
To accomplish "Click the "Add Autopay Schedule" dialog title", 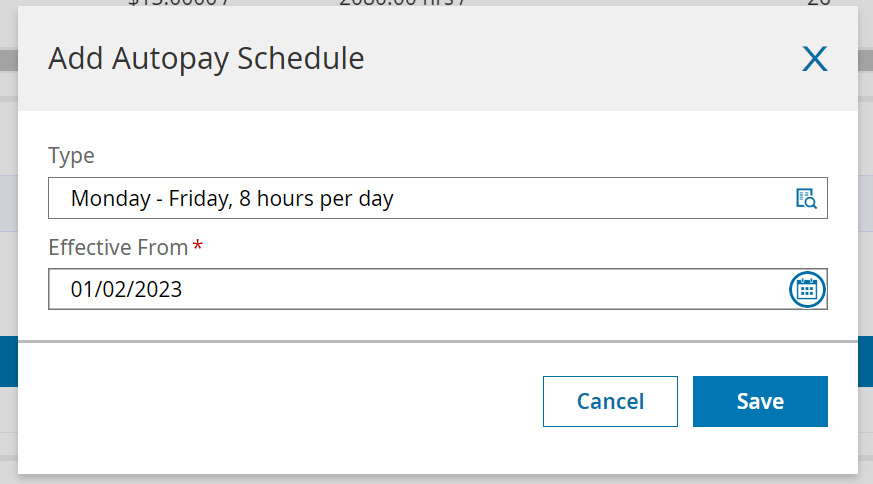I will [206, 59].
